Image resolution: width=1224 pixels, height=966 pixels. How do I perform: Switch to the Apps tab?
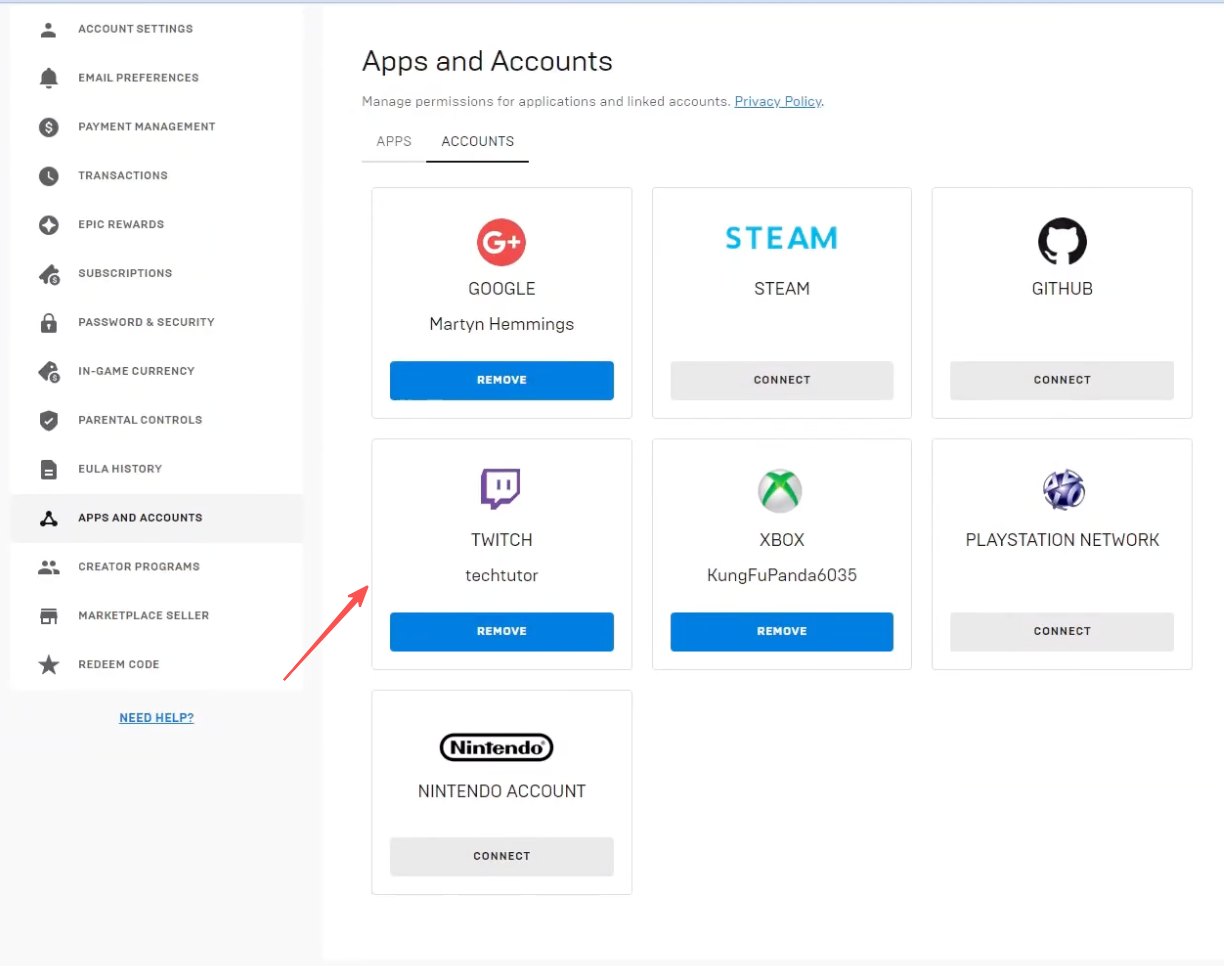click(x=394, y=141)
